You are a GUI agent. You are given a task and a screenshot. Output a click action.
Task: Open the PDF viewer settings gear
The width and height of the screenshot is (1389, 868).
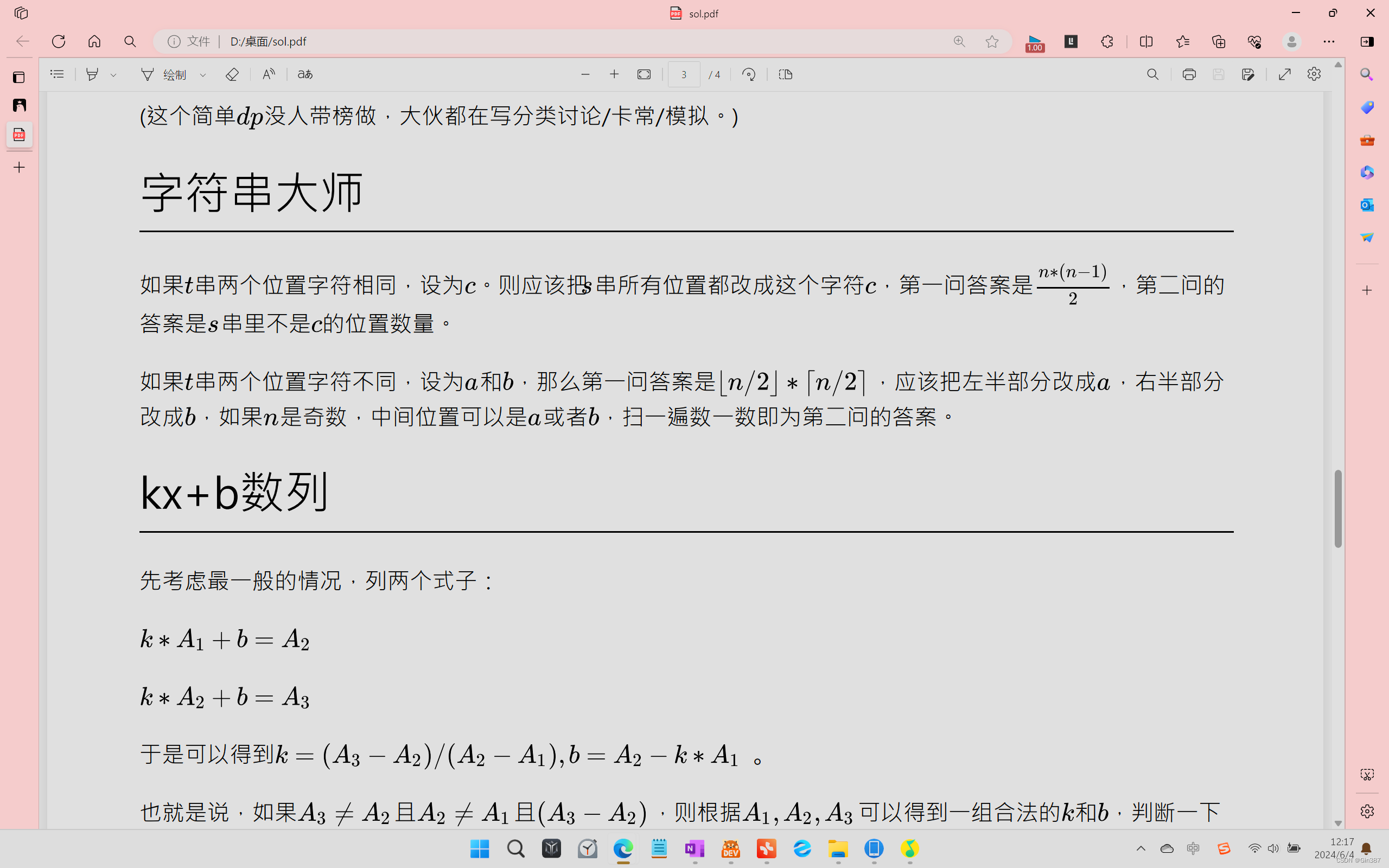[x=1314, y=74]
